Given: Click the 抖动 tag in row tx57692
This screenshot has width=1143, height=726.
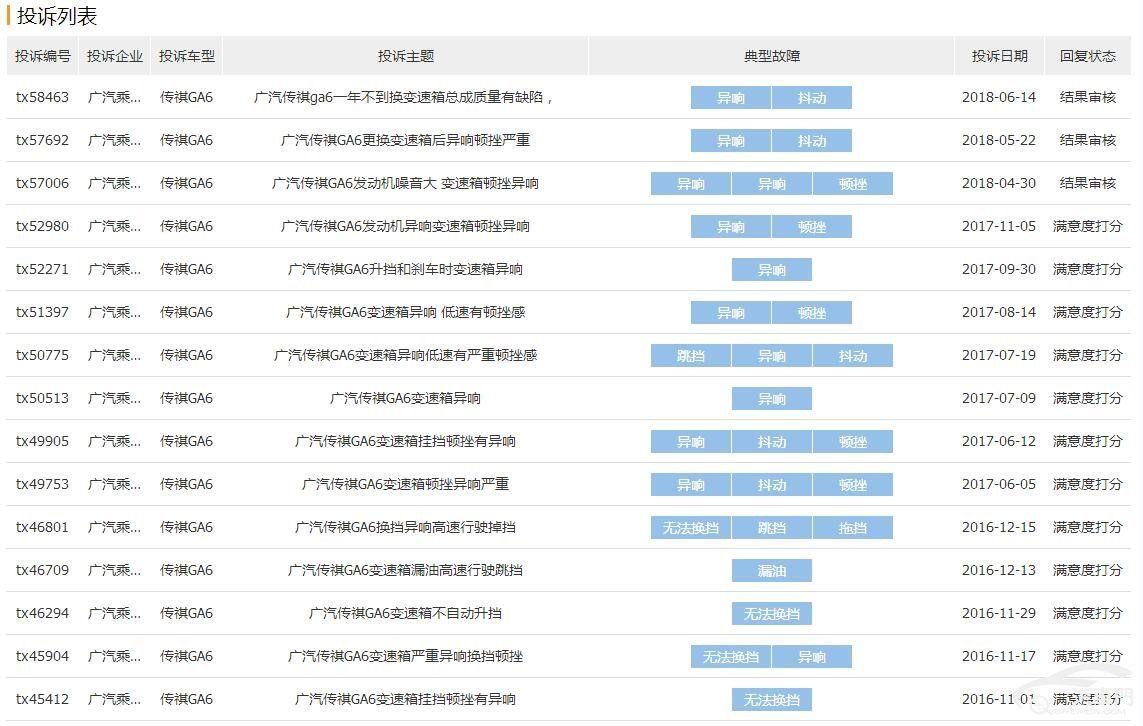Looking at the screenshot, I should point(812,141).
